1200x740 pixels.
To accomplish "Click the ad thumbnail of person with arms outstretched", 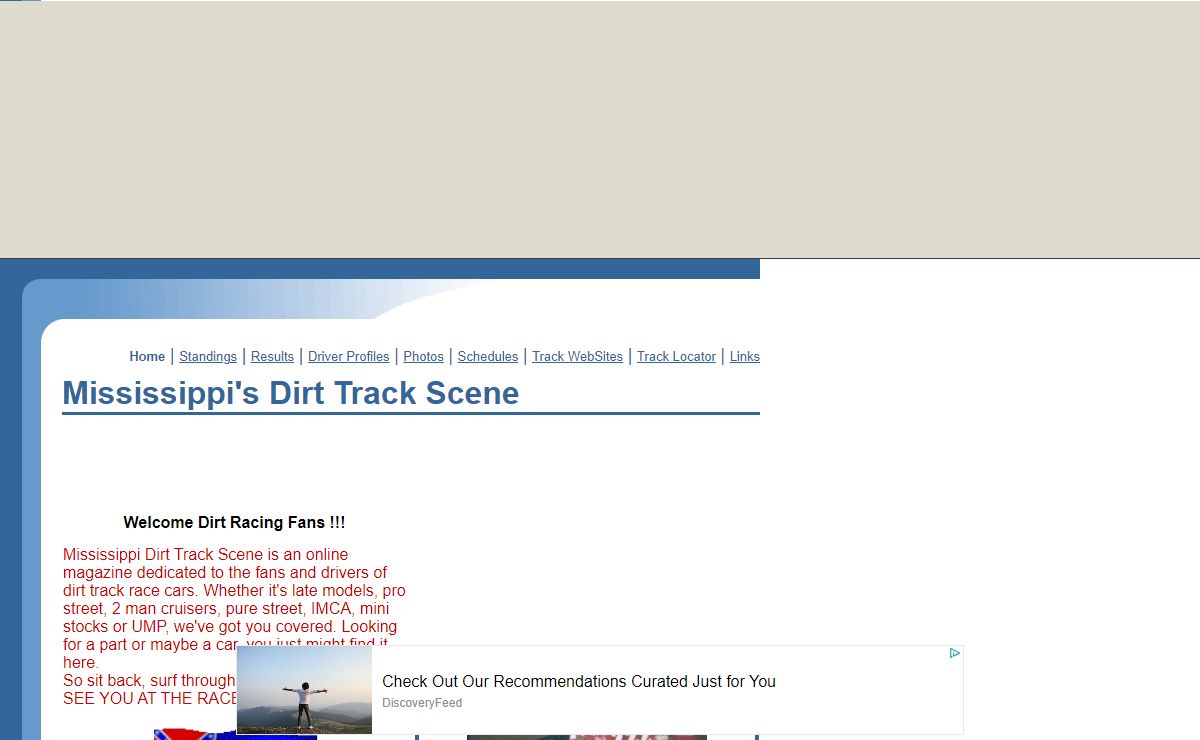I will (x=304, y=690).
